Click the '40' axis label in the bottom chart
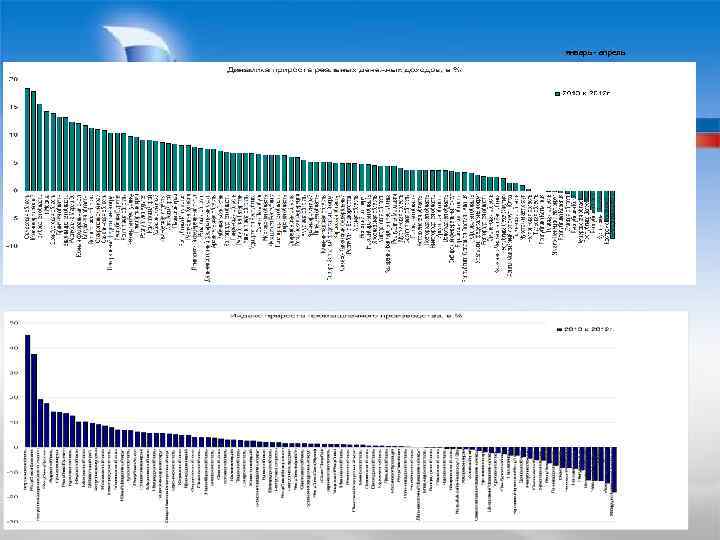The image size is (720, 540). pos(14,348)
